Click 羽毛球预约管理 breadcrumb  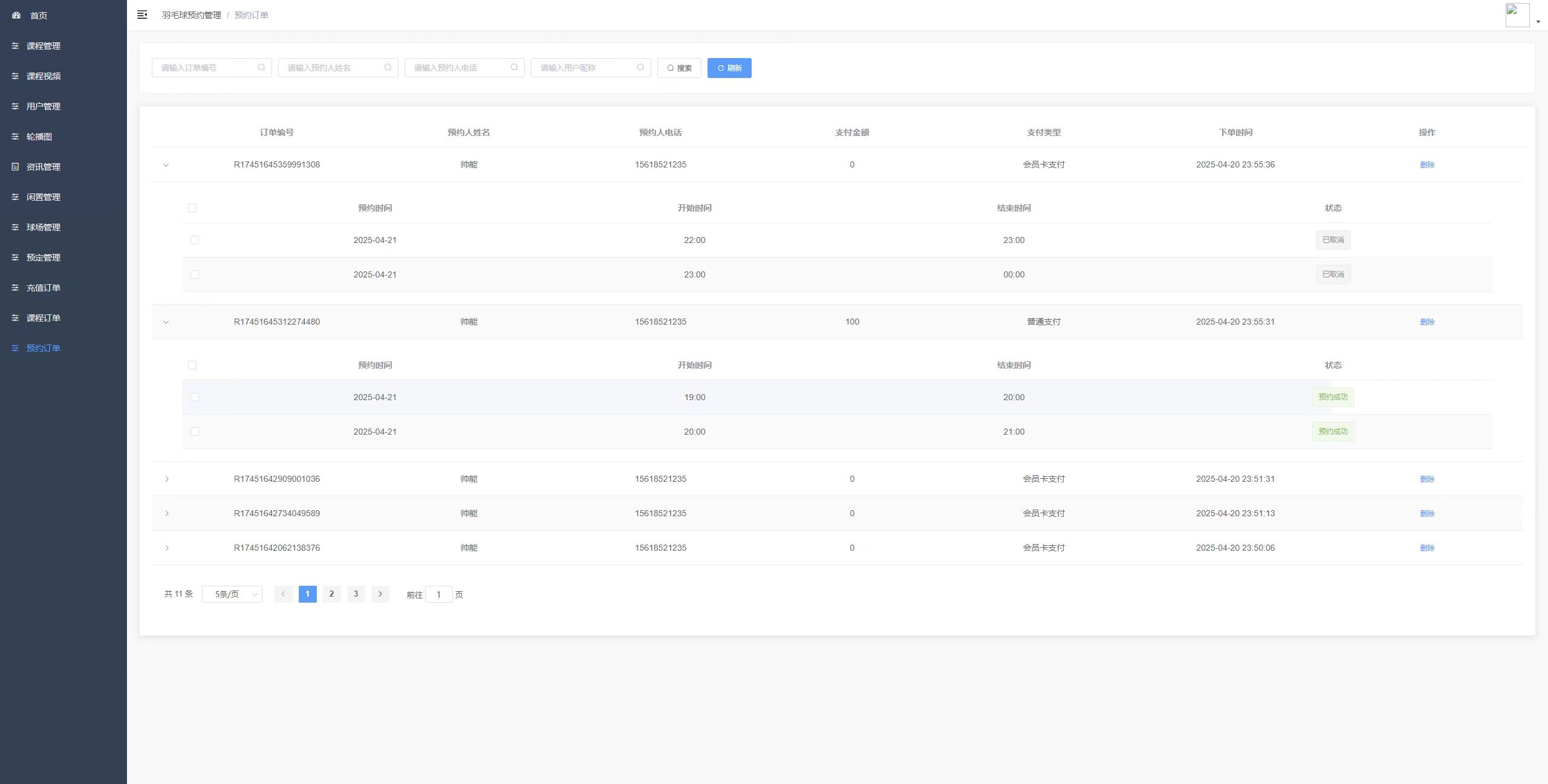191,15
